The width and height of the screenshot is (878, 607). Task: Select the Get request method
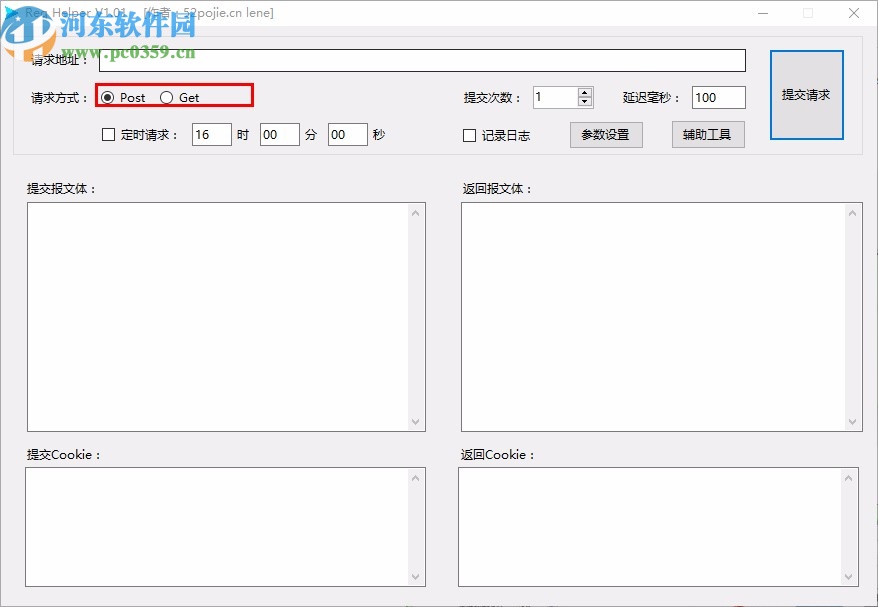pyautogui.click(x=166, y=97)
